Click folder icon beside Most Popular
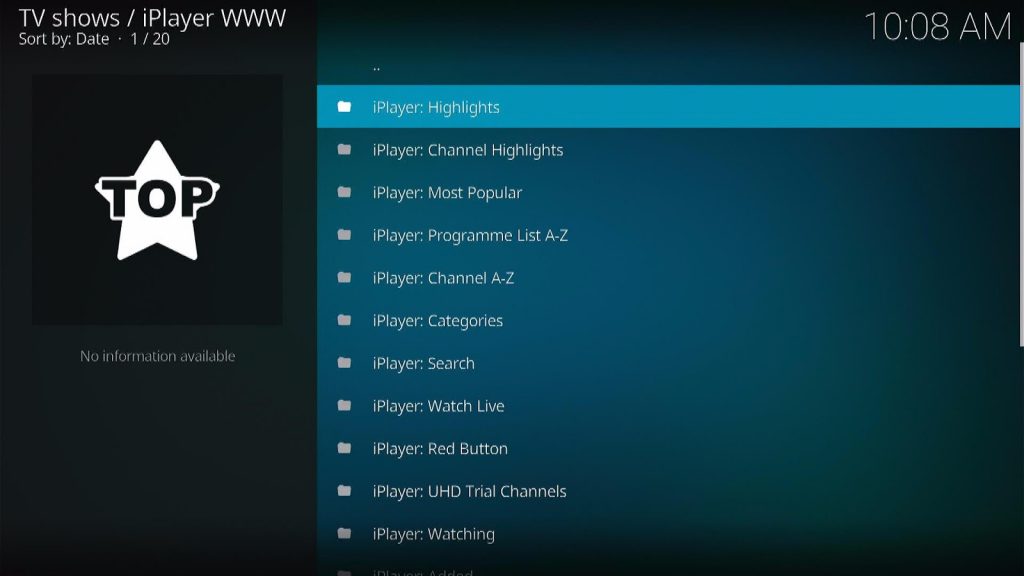 344,192
